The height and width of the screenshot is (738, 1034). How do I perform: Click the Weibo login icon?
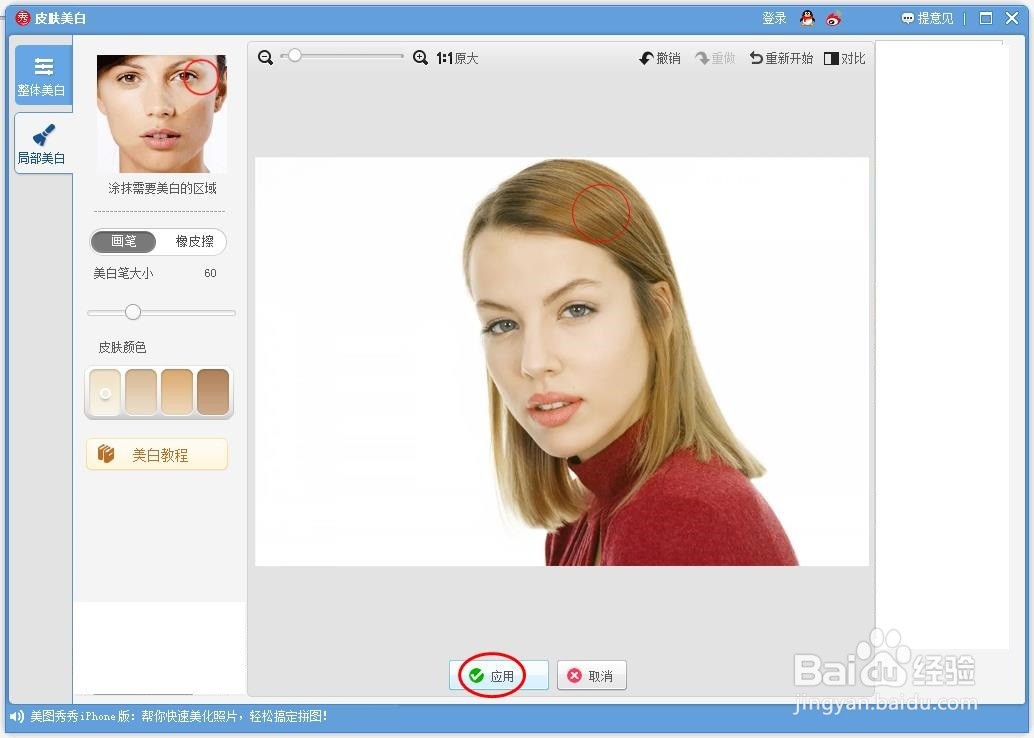coord(834,18)
